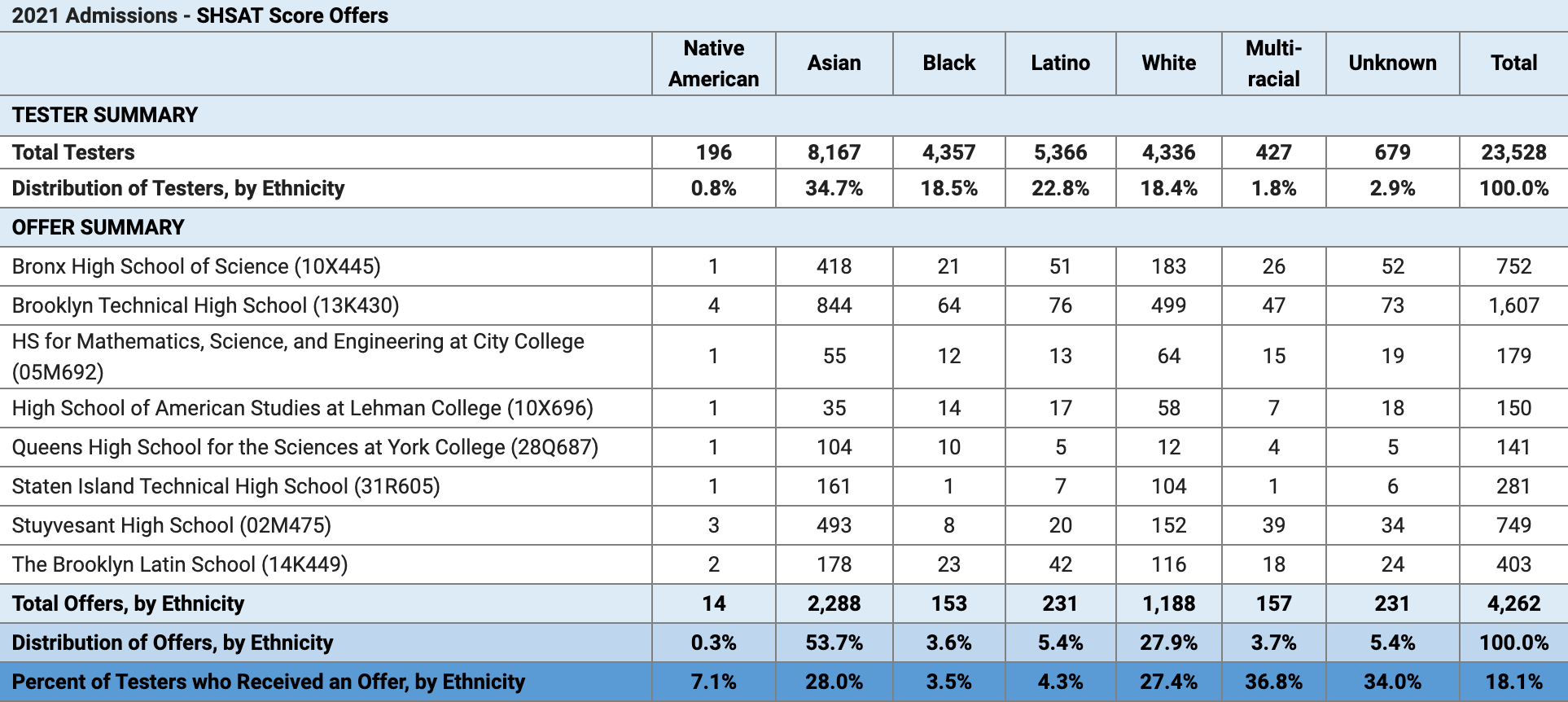Select the overall total offers cell 4,262

pyautogui.click(x=1513, y=603)
